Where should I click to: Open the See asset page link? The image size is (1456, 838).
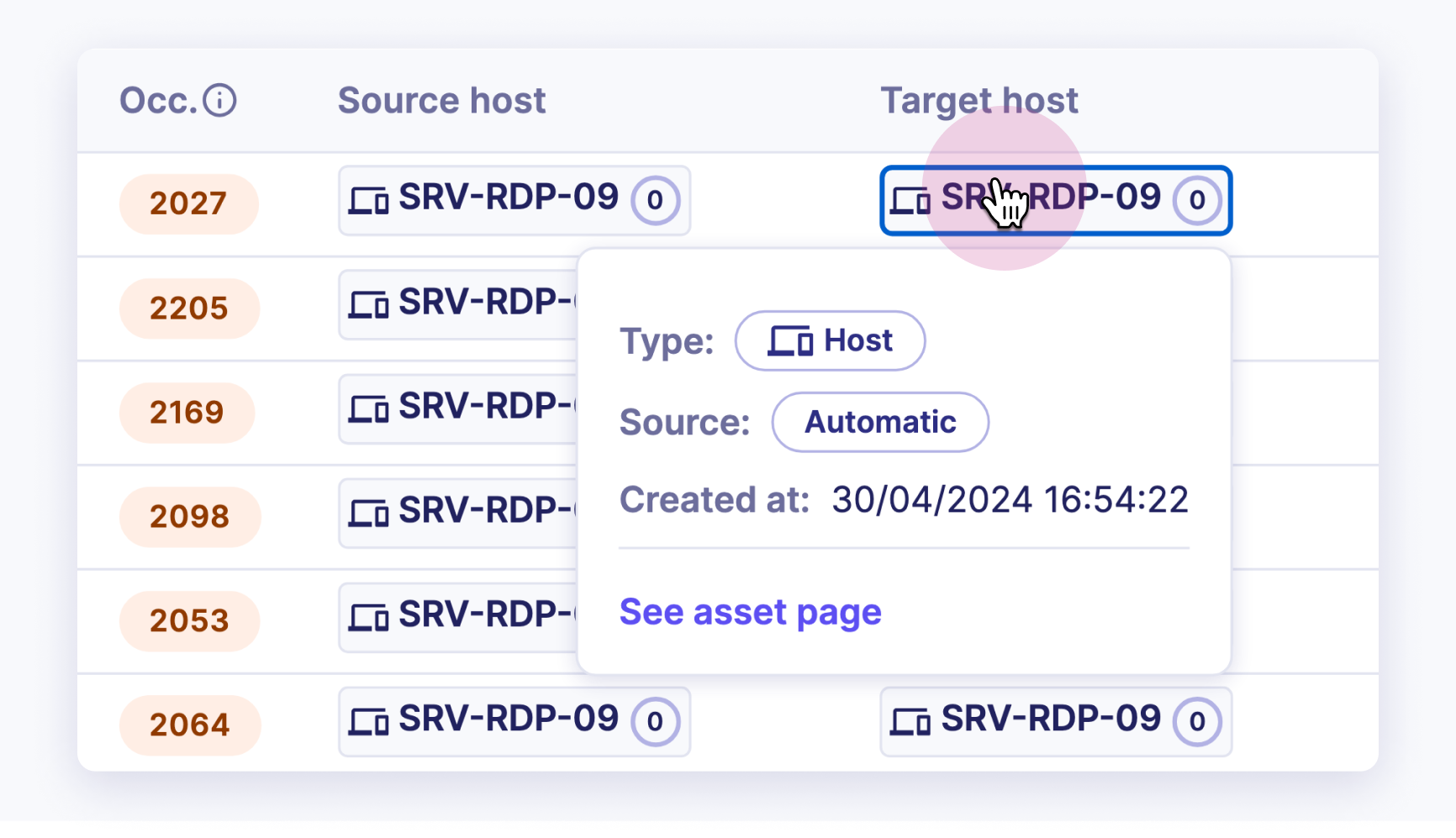pyautogui.click(x=750, y=612)
